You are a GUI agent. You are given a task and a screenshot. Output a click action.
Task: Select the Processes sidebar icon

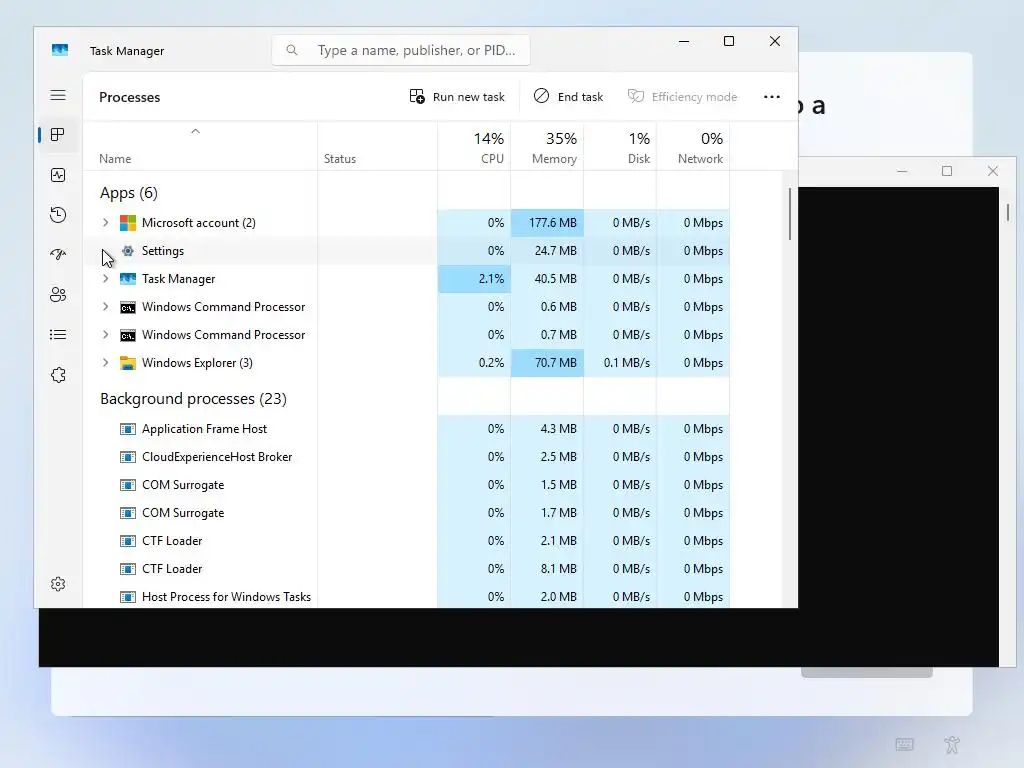click(58, 135)
